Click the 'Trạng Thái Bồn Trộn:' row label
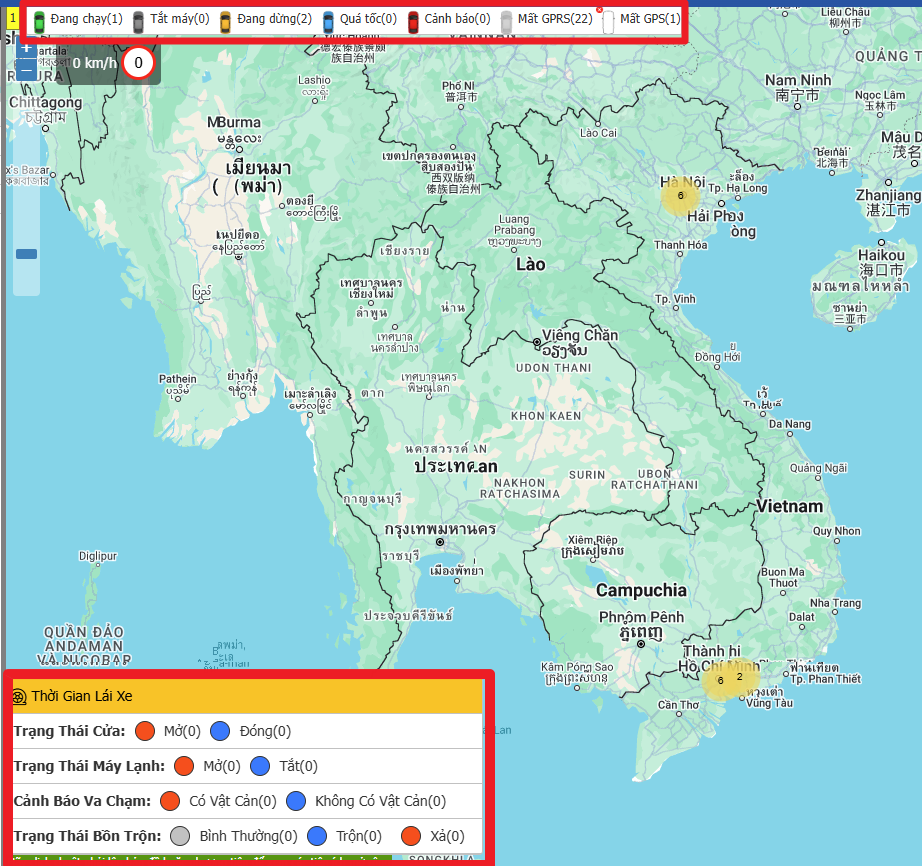The height and width of the screenshot is (866, 922). (x=87, y=836)
